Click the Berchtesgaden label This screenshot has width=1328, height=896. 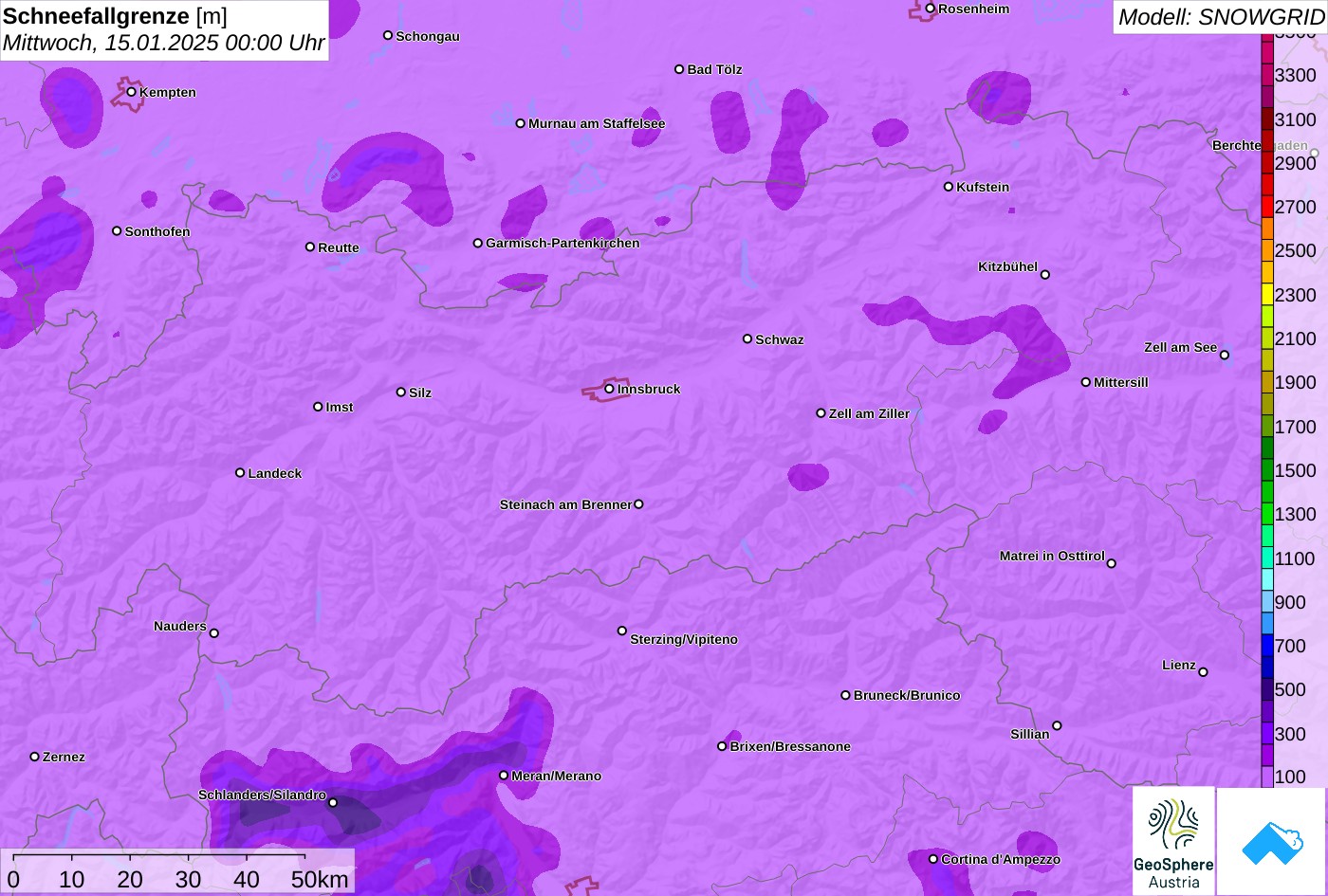pos(1260,145)
